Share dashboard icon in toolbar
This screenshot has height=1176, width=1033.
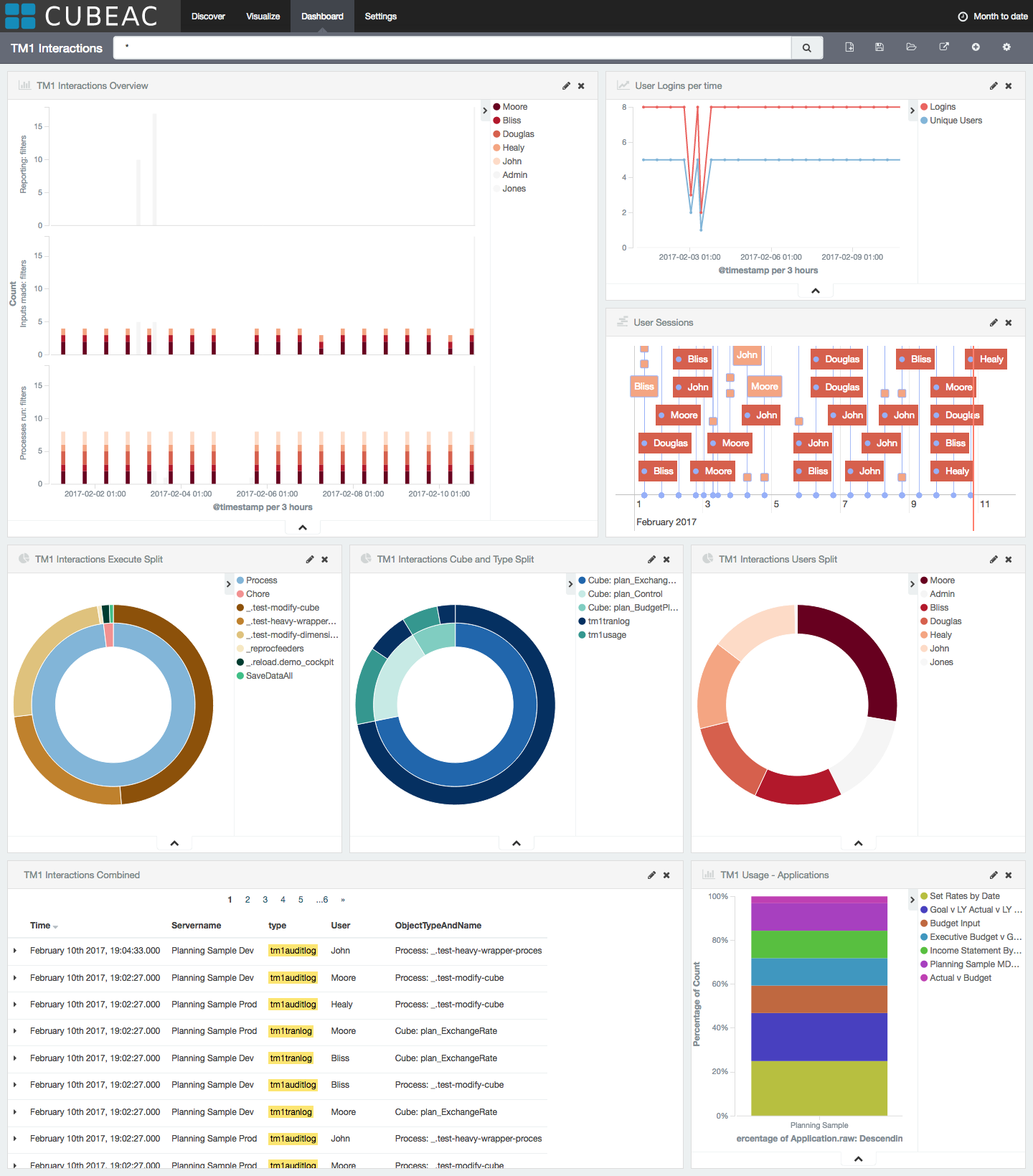tap(944, 47)
